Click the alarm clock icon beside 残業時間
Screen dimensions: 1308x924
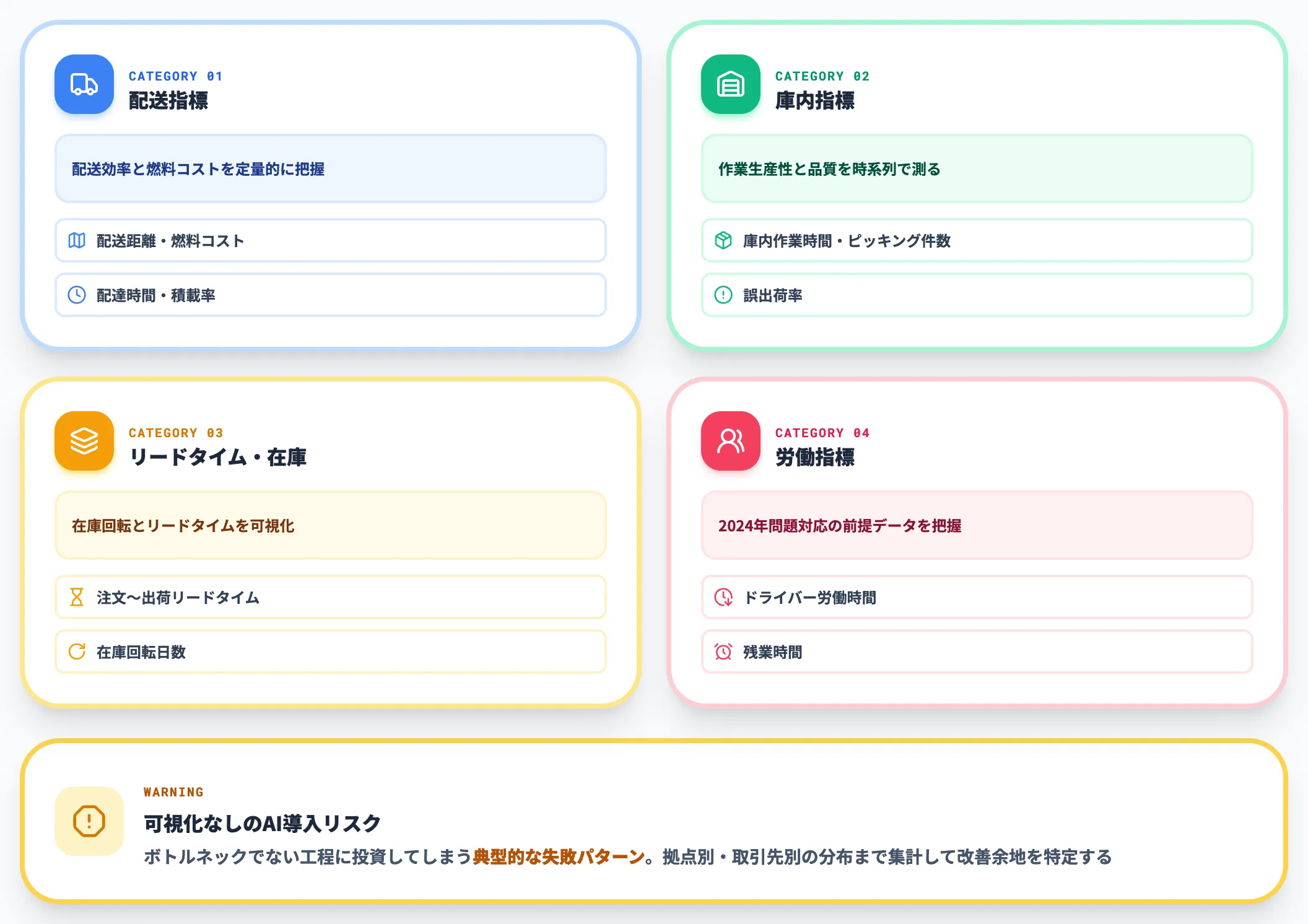coord(723,652)
